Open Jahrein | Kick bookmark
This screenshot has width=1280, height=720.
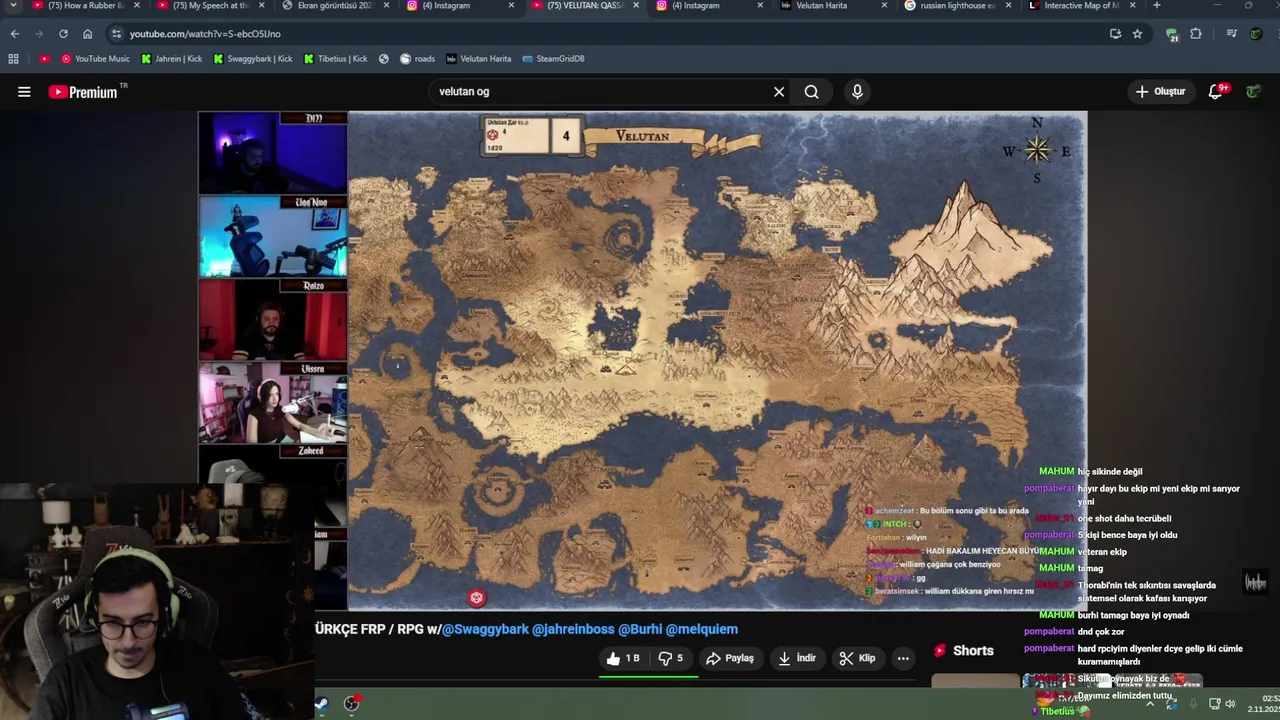[172, 59]
